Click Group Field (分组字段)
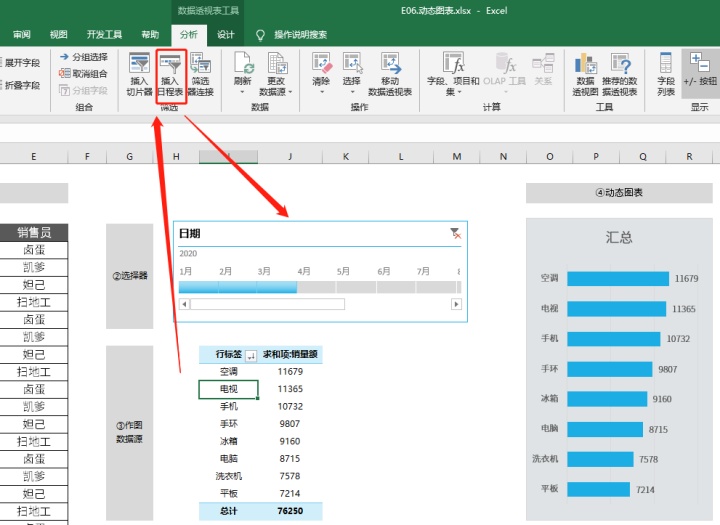The height and width of the screenshot is (525, 720). pos(83,90)
